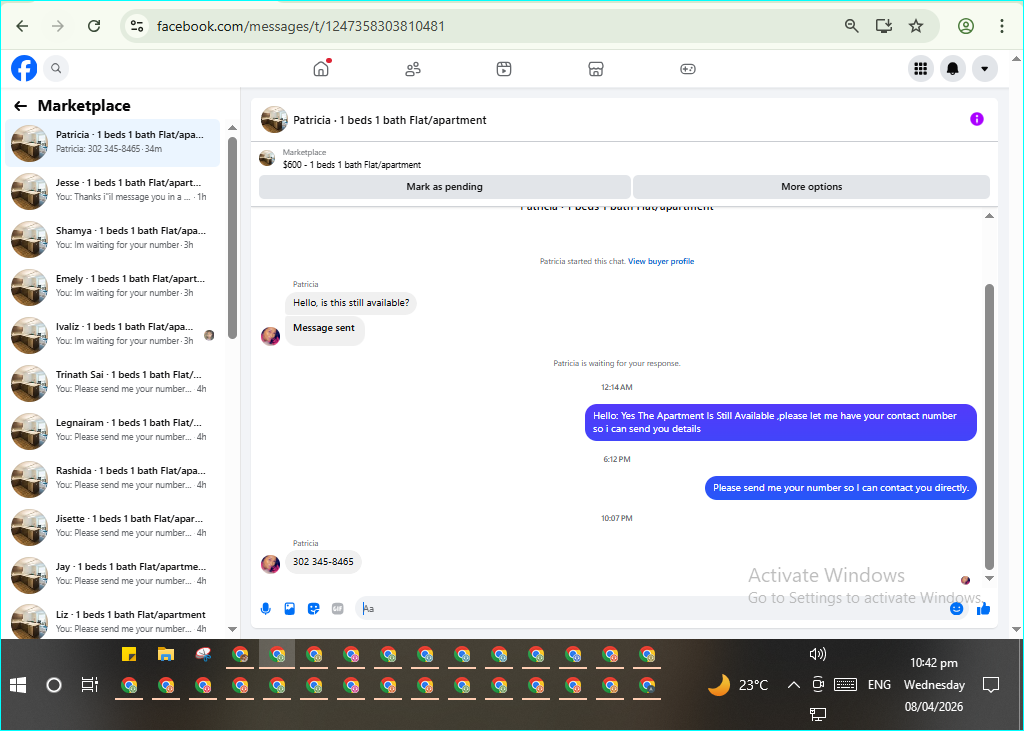
Task: Go to Home feed icon
Action: coord(321,69)
